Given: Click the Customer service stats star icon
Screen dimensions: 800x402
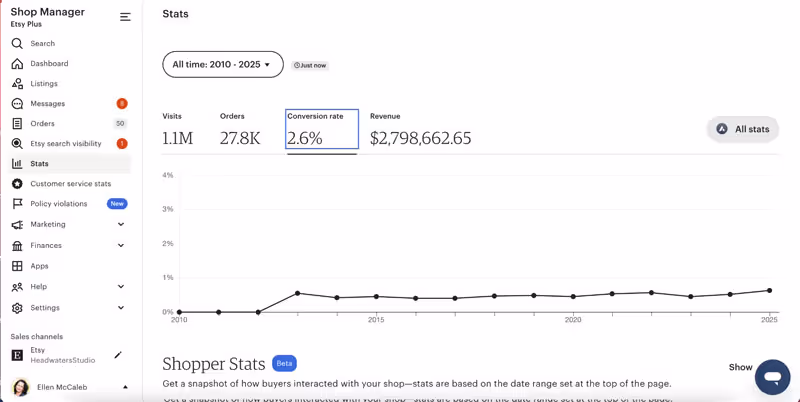Looking at the screenshot, I should click(17, 184).
